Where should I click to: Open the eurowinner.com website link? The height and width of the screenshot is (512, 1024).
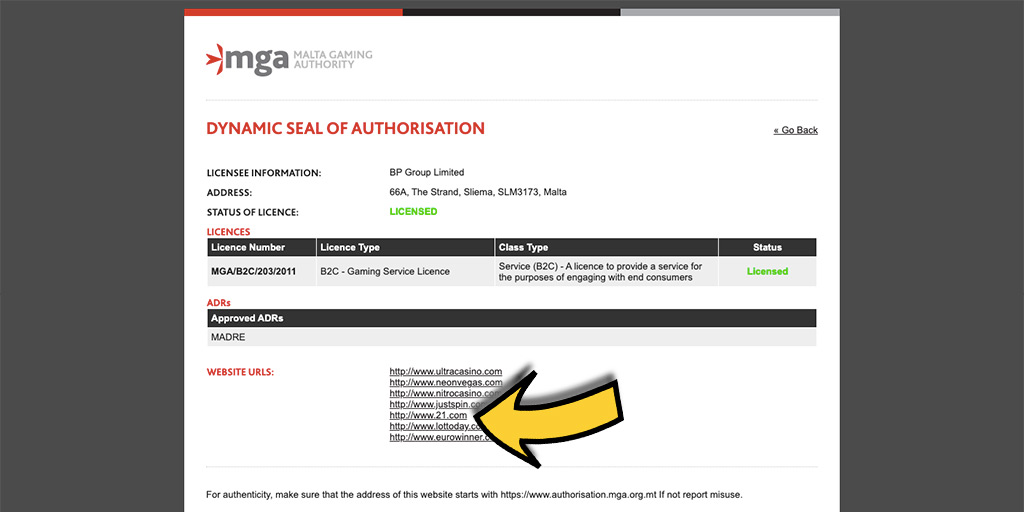[x=440, y=438]
